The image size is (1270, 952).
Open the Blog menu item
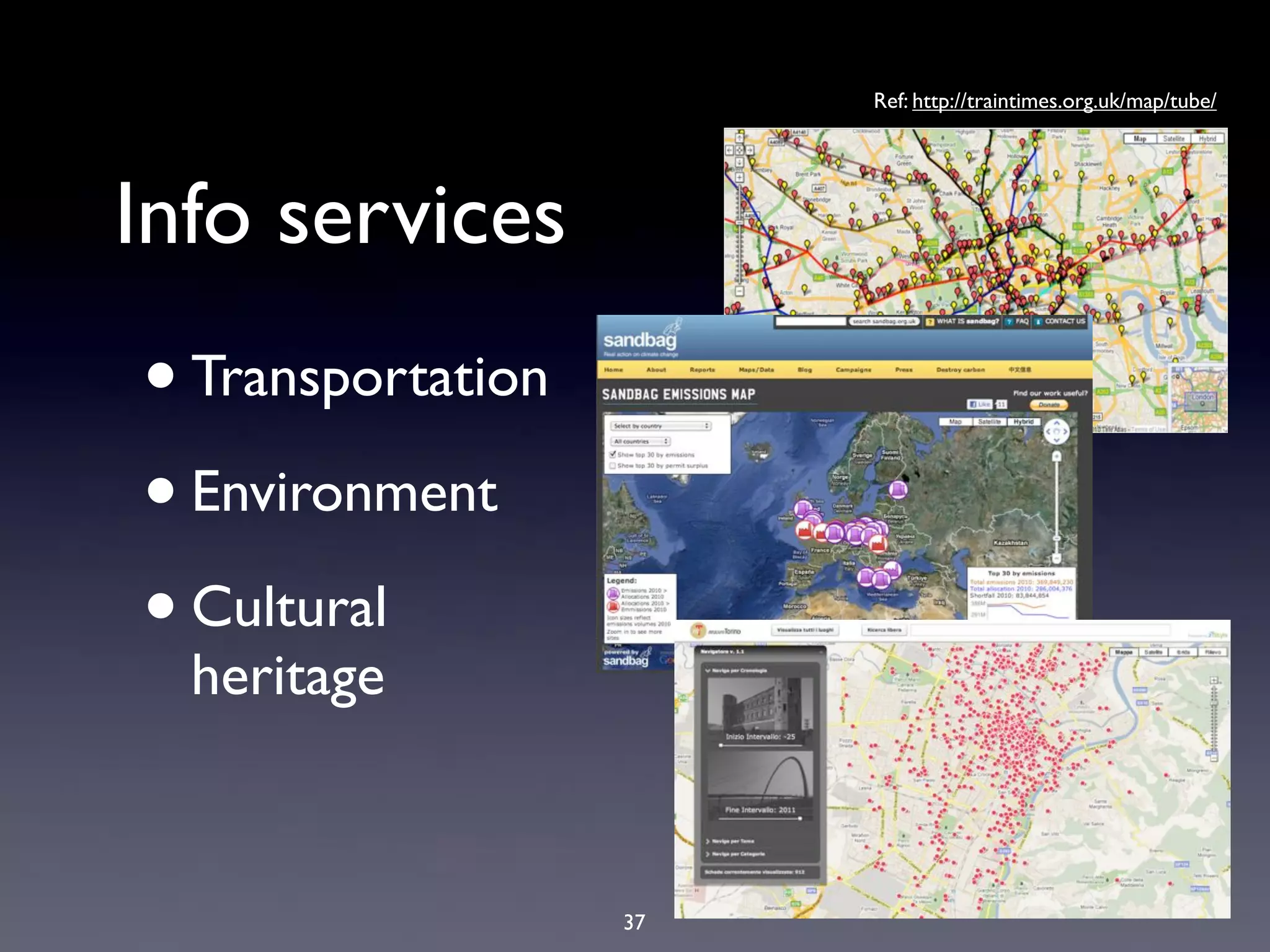pos(804,369)
